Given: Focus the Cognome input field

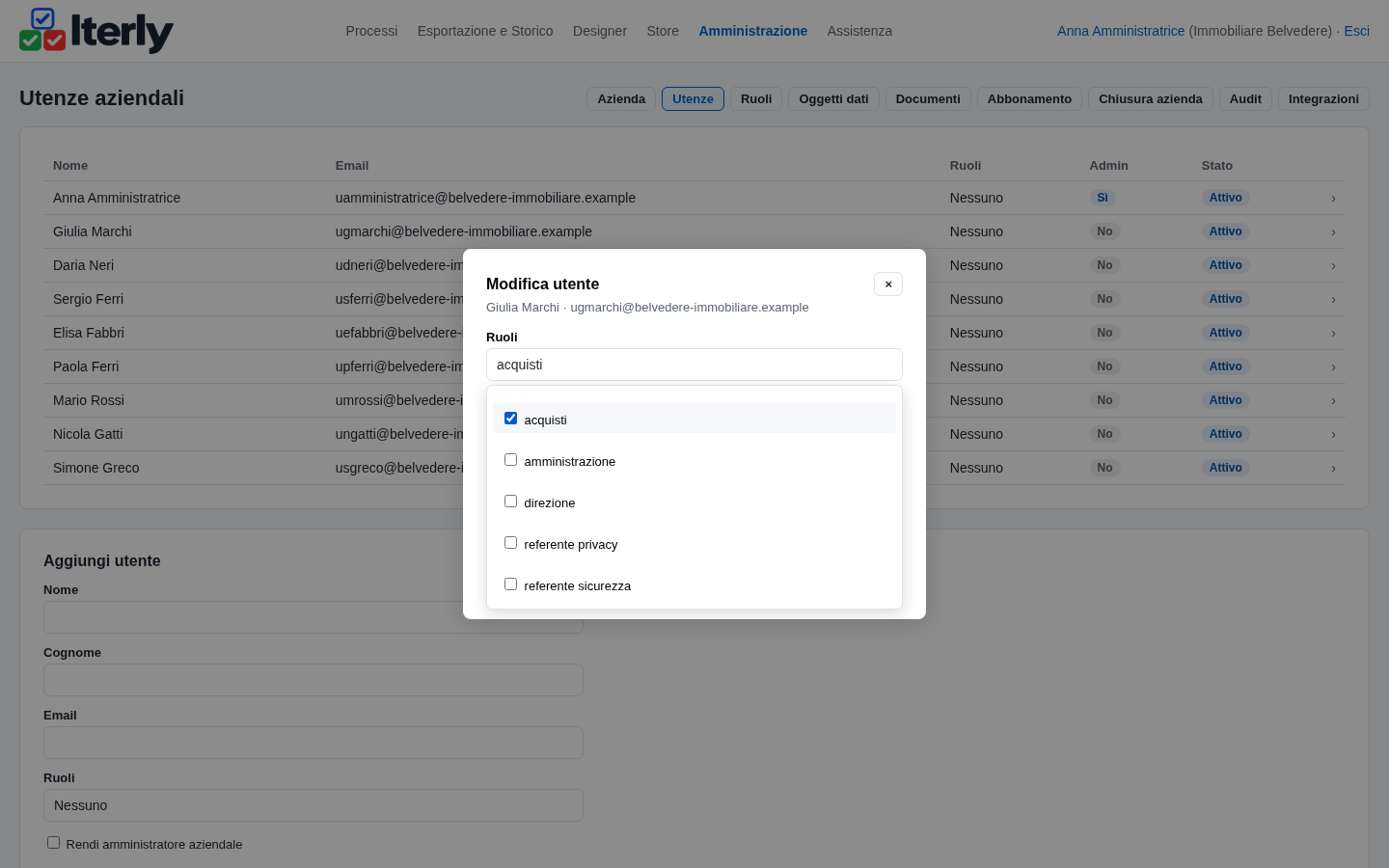Looking at the screenshot, I should [313, 680].
